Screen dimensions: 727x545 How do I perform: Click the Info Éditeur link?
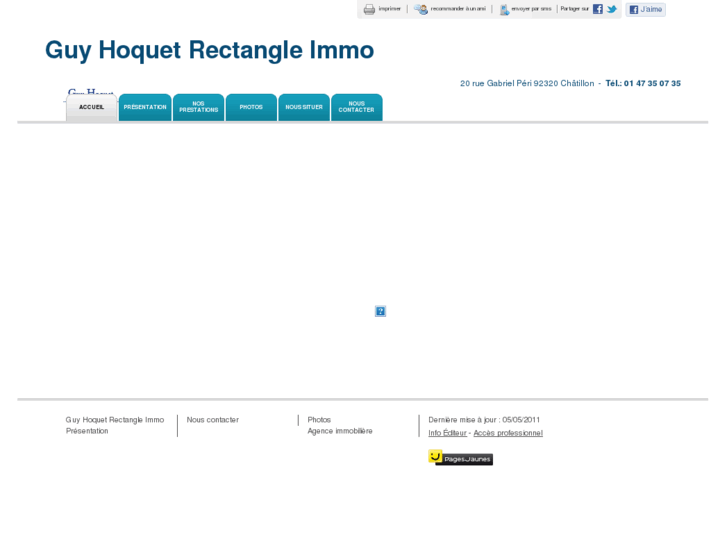pyautogui.click(x=447, y=433)
